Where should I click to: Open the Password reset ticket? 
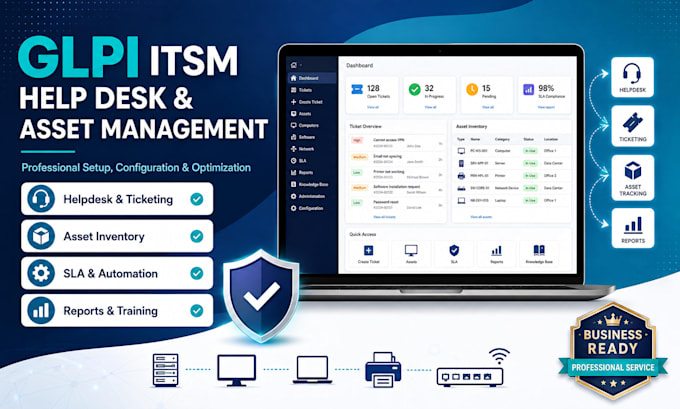click(397, 205)
